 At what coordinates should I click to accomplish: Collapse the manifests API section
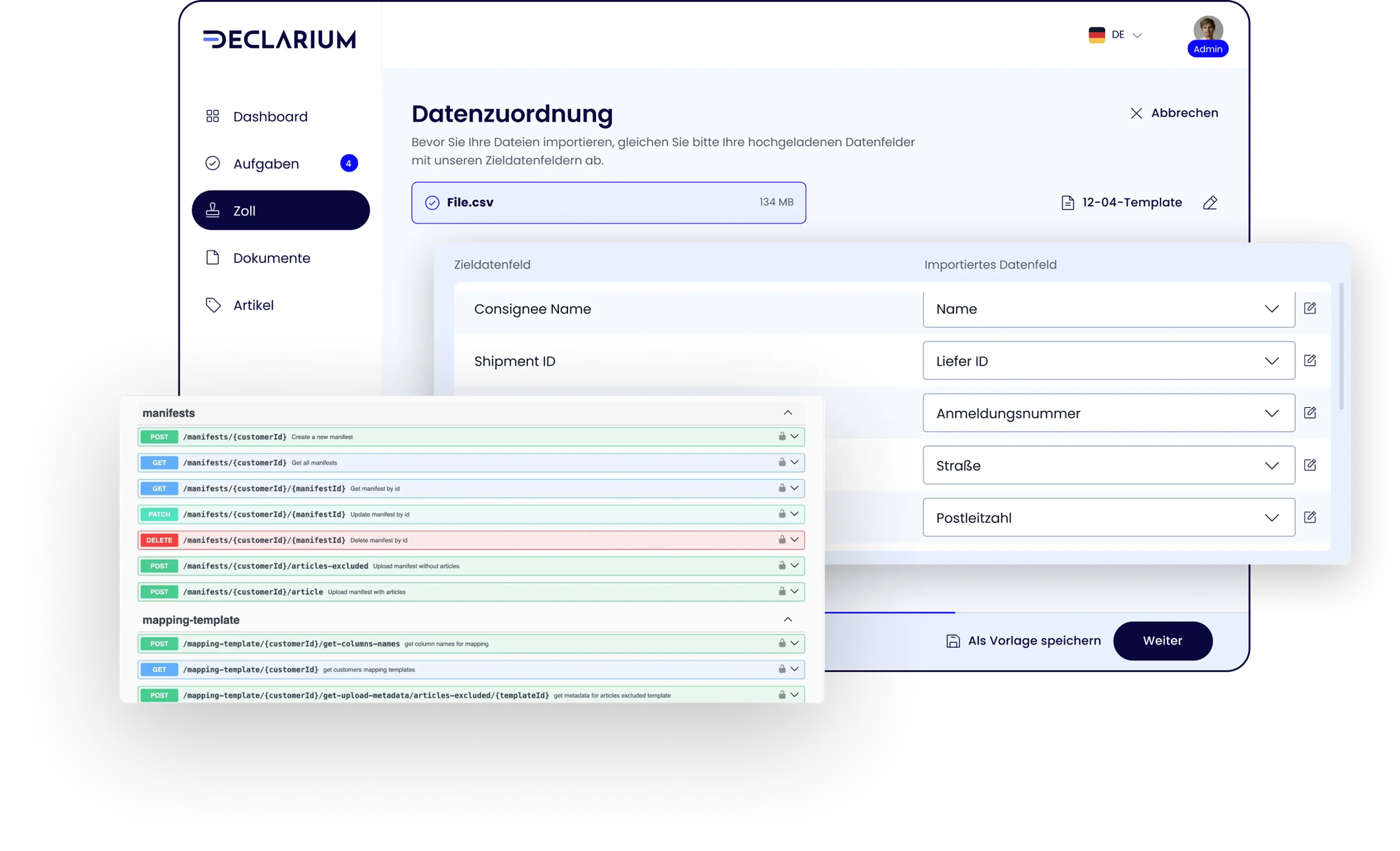coord(787,413)
